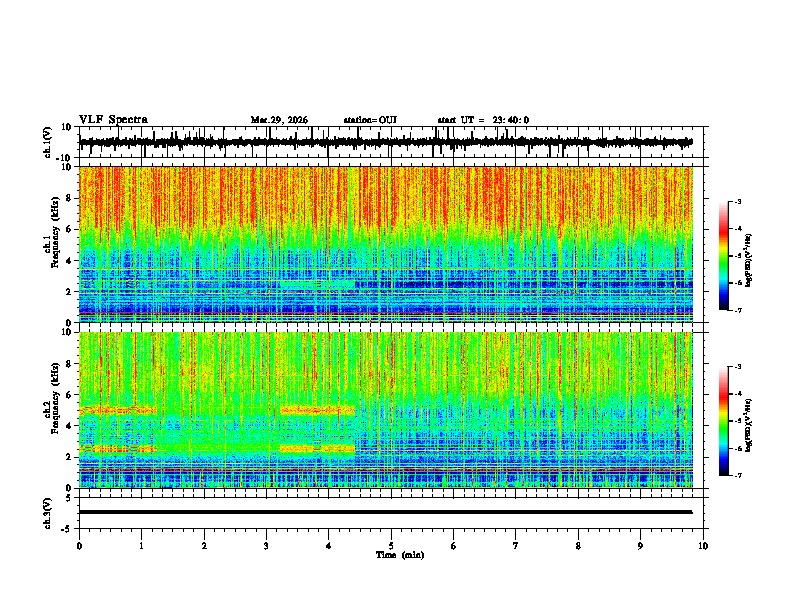Click the "VLF Spectra" title text
Image resolution: width=792 pixels, height=612 pixels.
point(113,120)
